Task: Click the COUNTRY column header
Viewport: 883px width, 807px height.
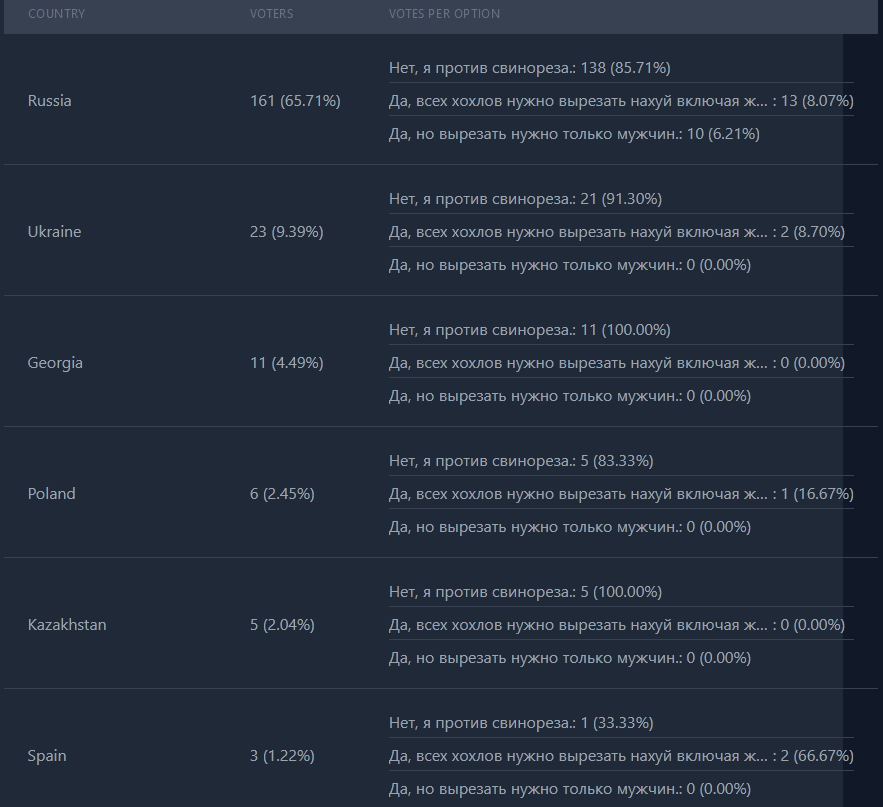Action: [x=56, y=14]
